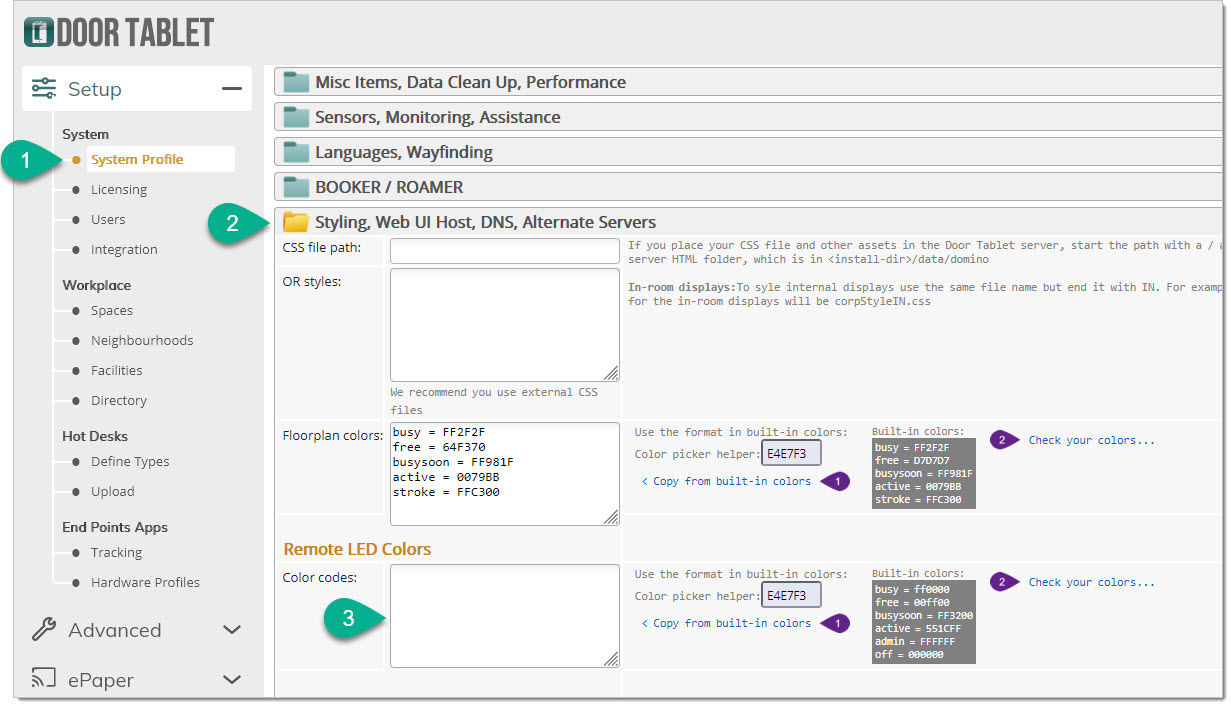Open the Floorplan color picker helper

[x=791, y=454]
